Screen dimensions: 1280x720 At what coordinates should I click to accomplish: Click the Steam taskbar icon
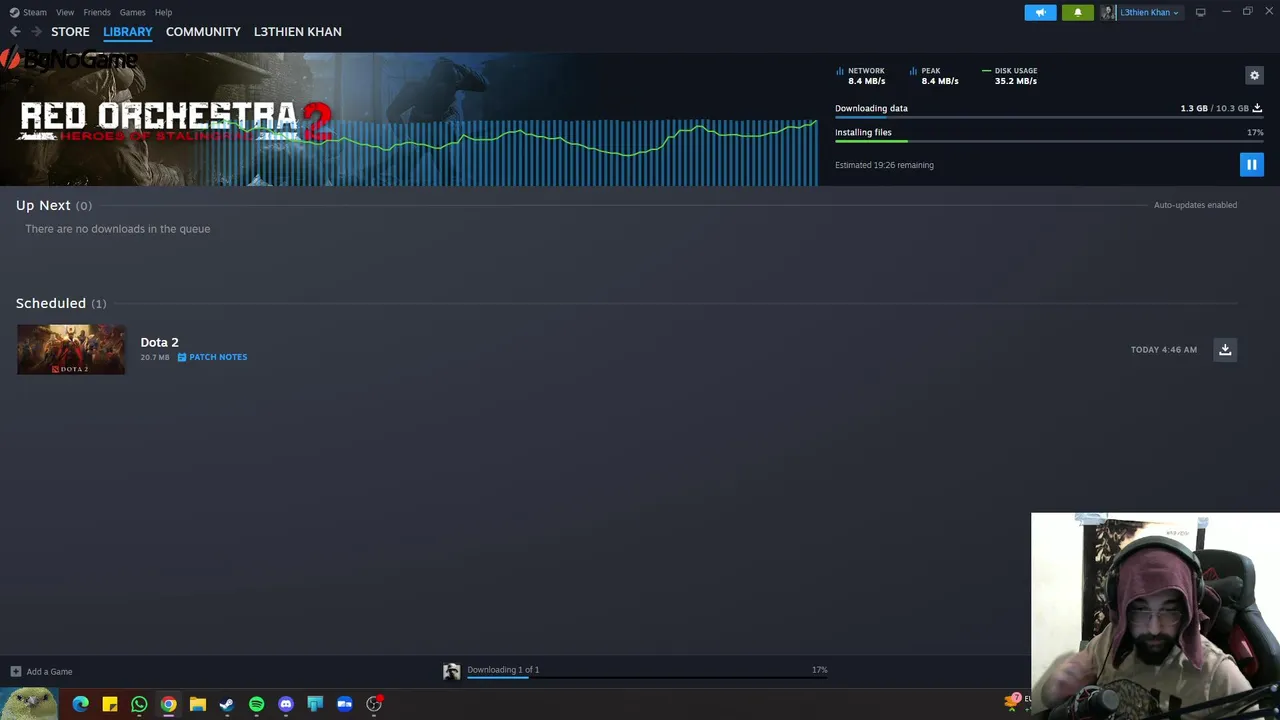click(x=227, y=704)
